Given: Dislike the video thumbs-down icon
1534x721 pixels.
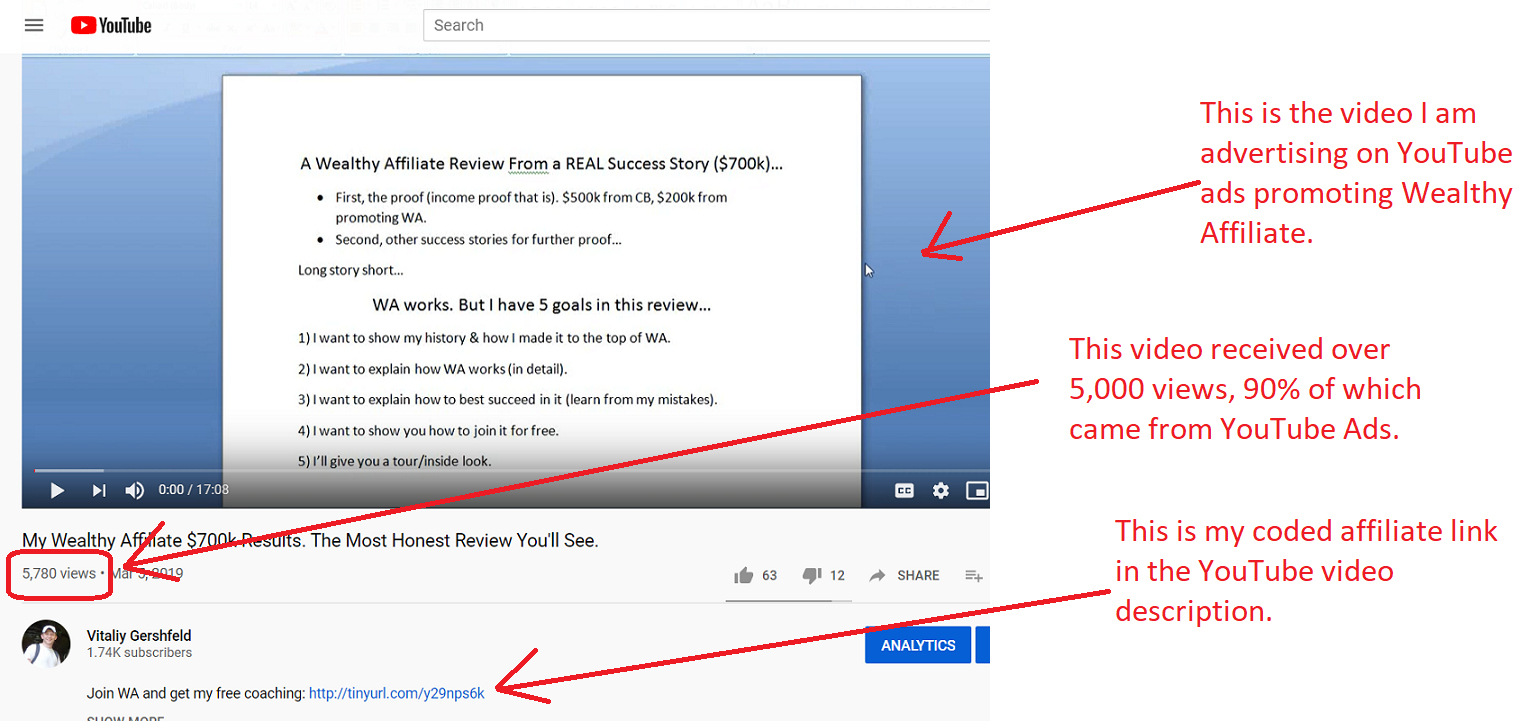Looking at the screenshot, I should tap(811, 575).
